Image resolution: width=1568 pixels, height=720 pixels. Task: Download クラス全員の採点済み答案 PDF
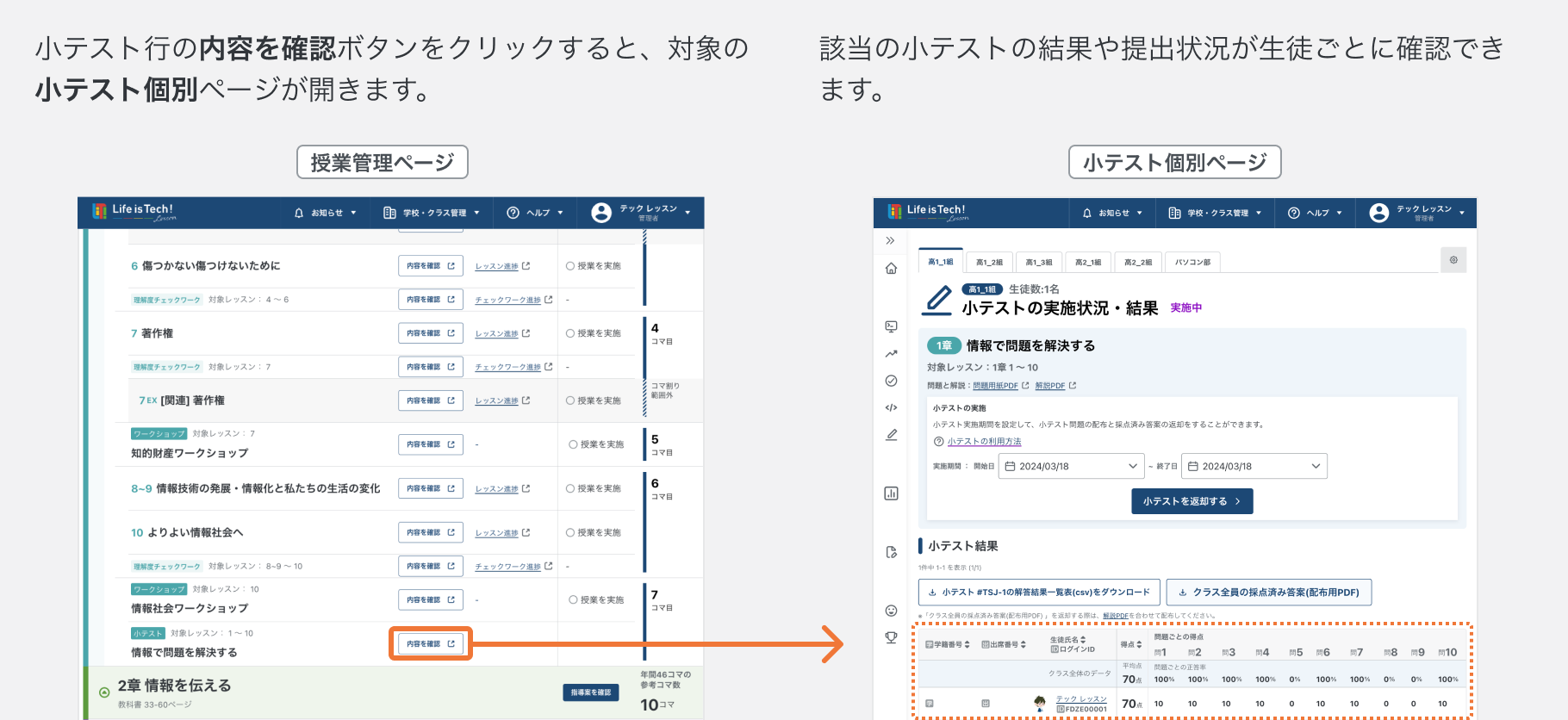[x=1269, y=593]
